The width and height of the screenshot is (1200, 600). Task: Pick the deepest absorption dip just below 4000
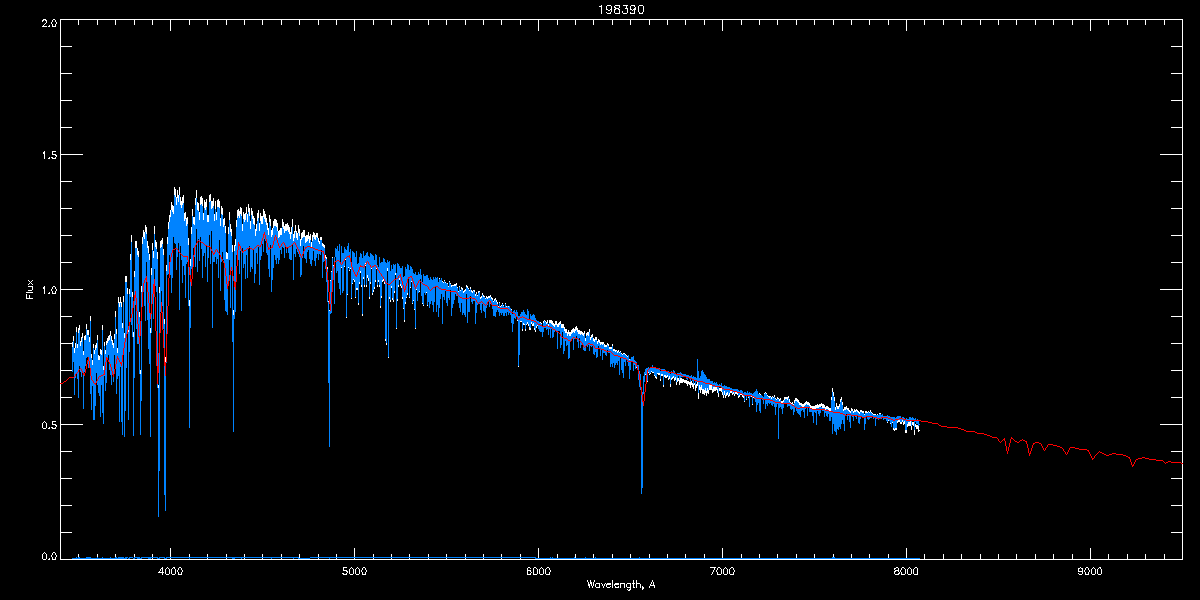[x=158, y=515]
